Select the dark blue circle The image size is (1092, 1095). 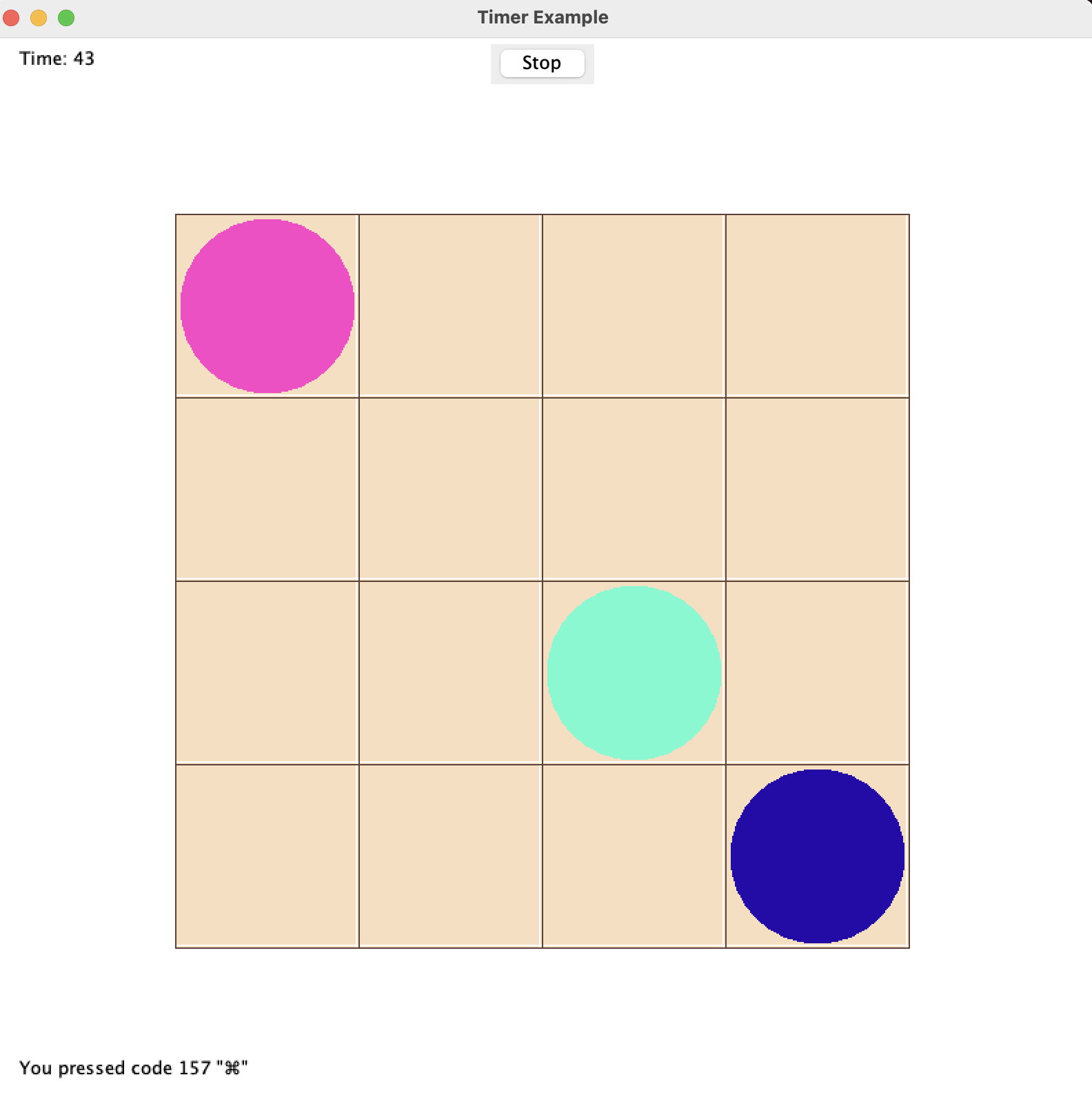click(817, 856)
